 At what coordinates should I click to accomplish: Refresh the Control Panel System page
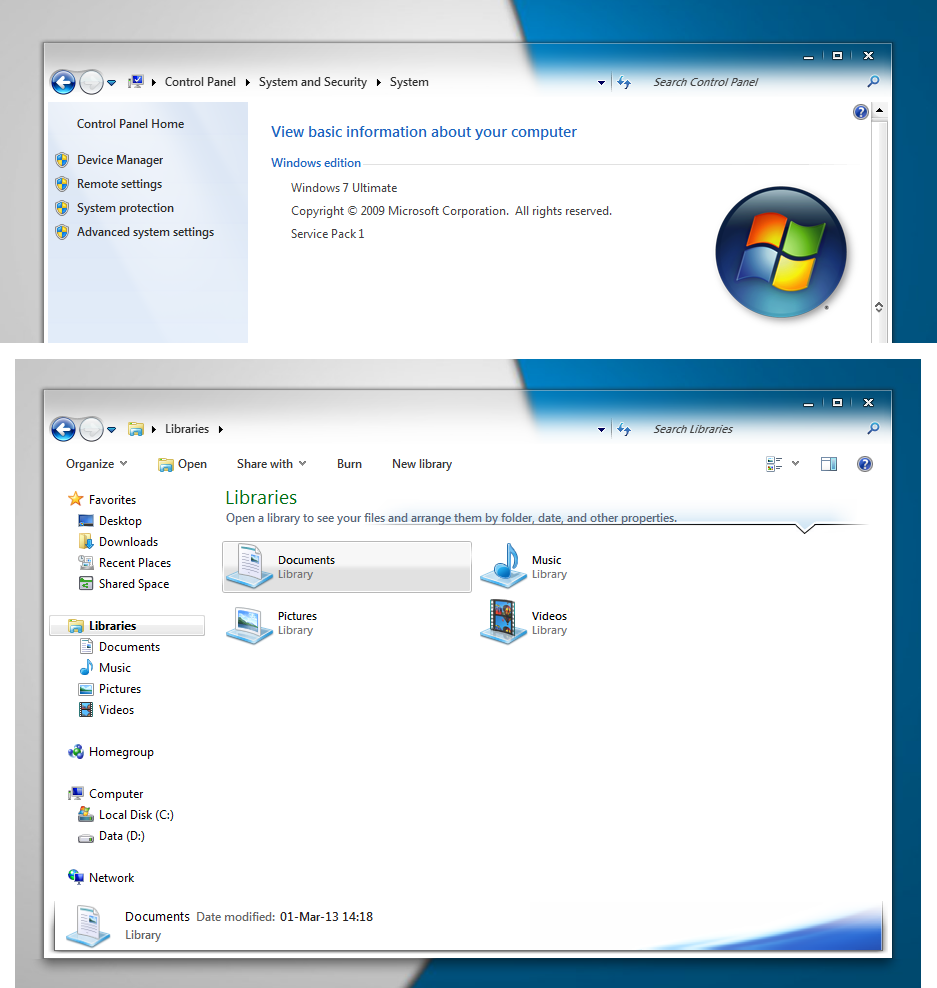click(624, 82)
